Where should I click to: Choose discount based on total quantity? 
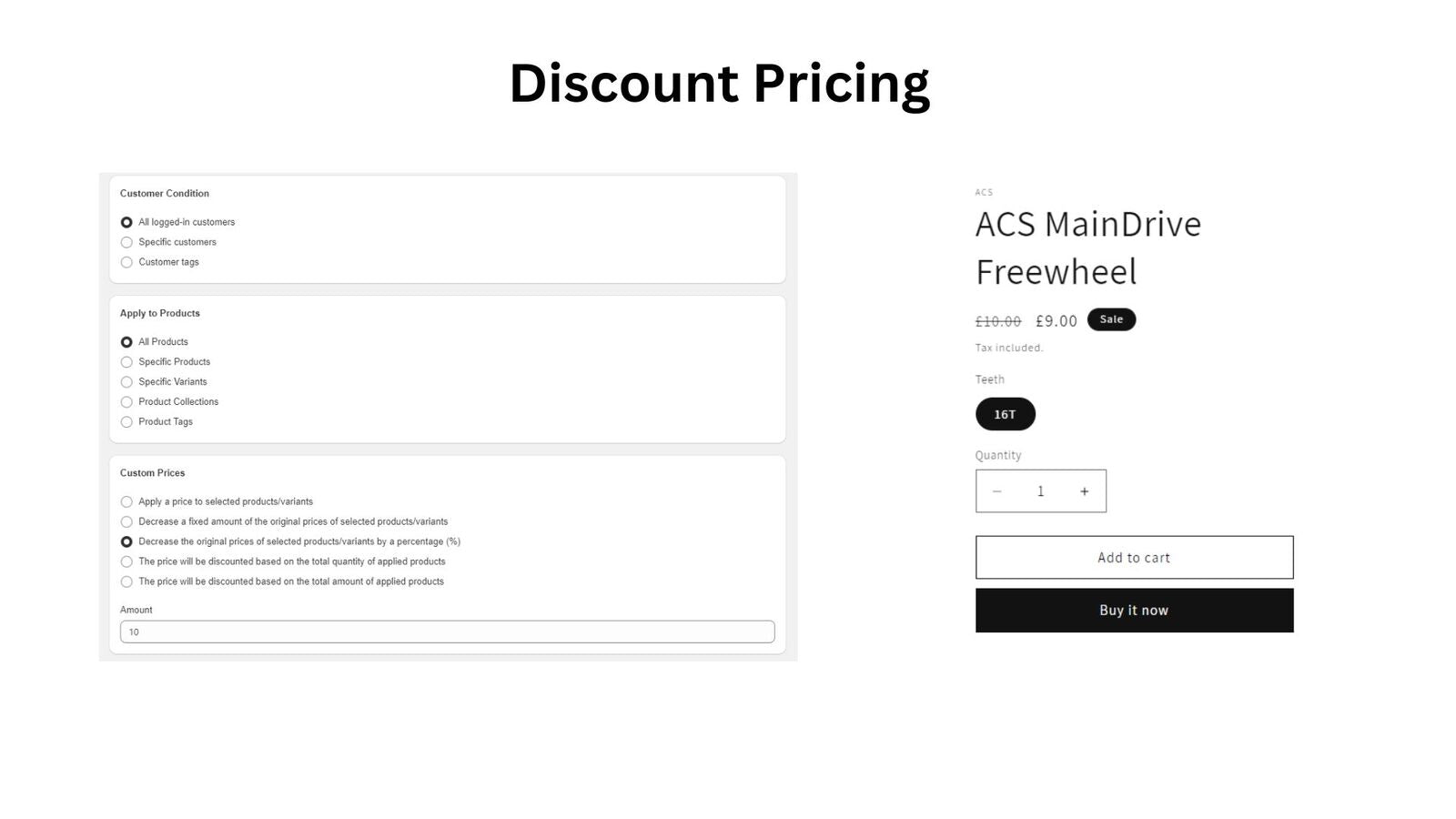tap(126, 561)
